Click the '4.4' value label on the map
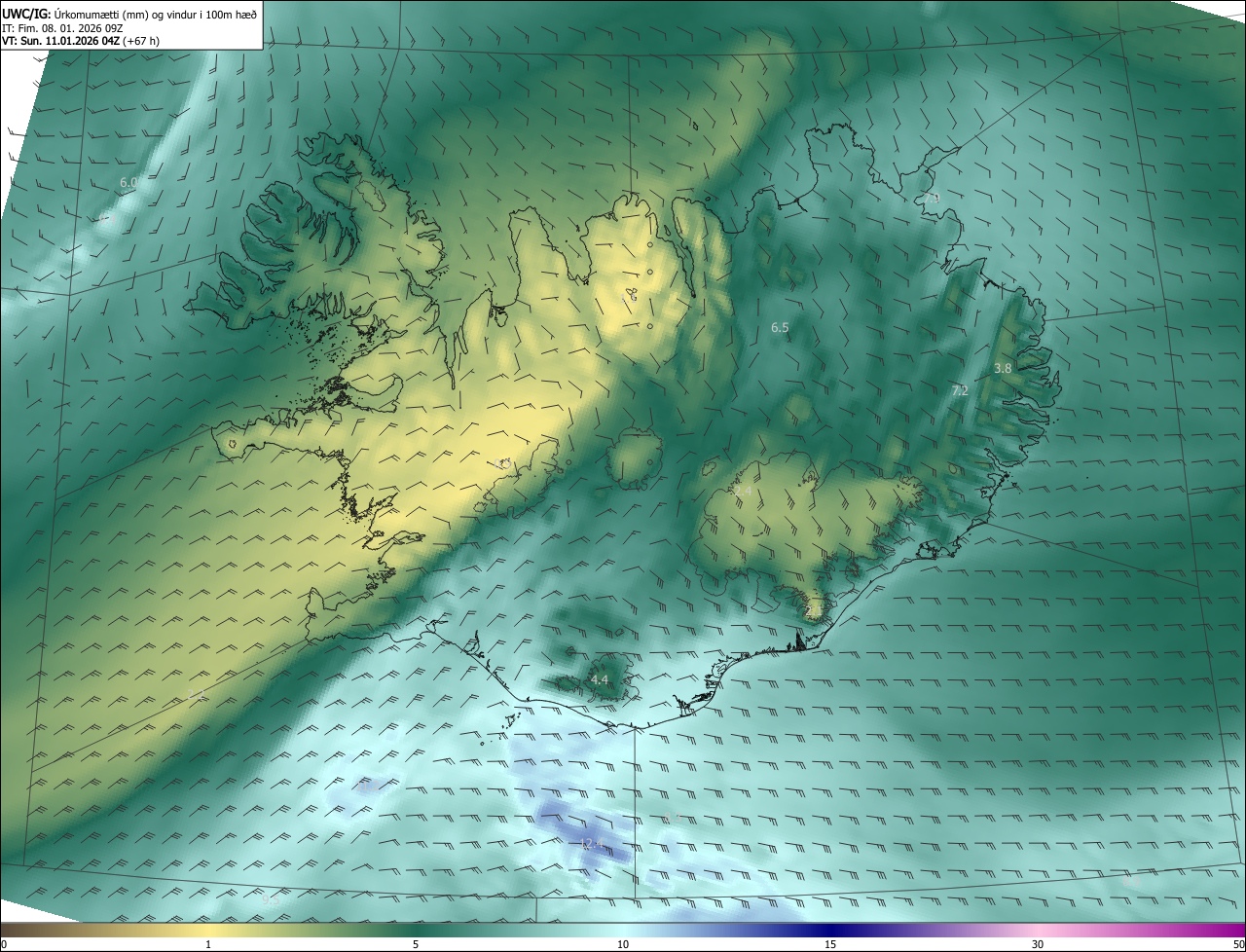1246x952 pixels. click(600, 679)
